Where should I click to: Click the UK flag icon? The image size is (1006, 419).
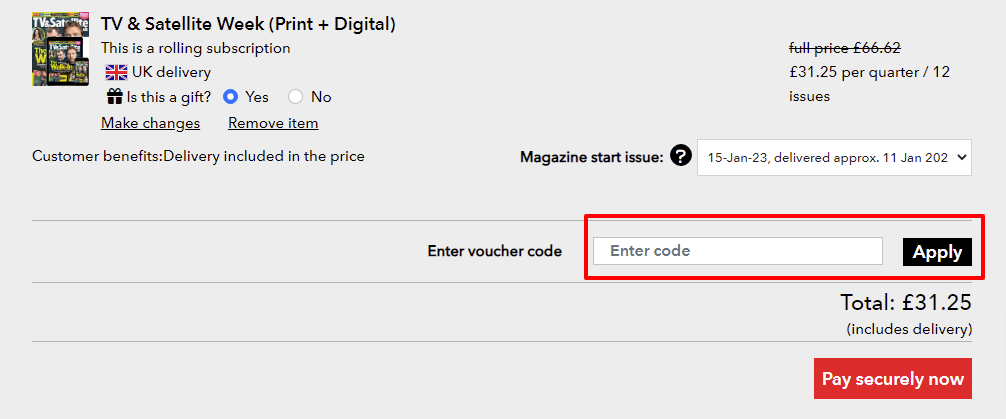116,72
